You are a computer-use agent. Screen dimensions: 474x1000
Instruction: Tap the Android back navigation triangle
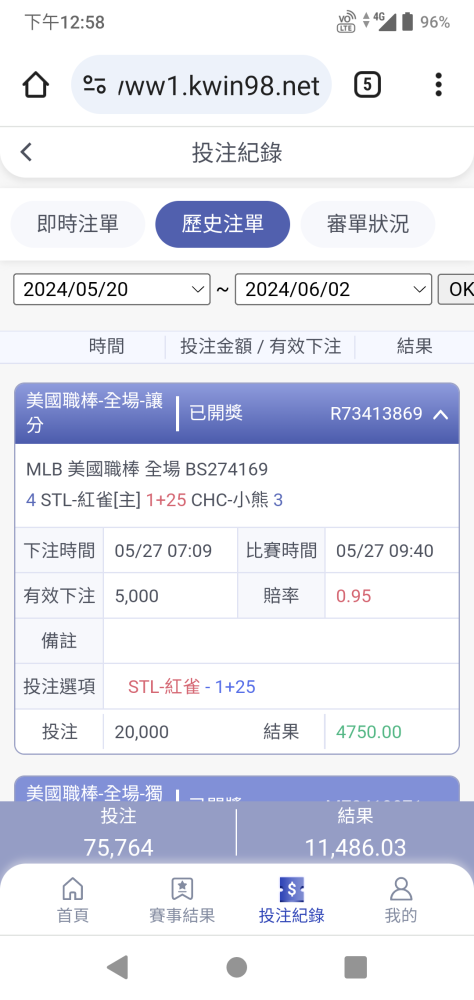(117, 967)
